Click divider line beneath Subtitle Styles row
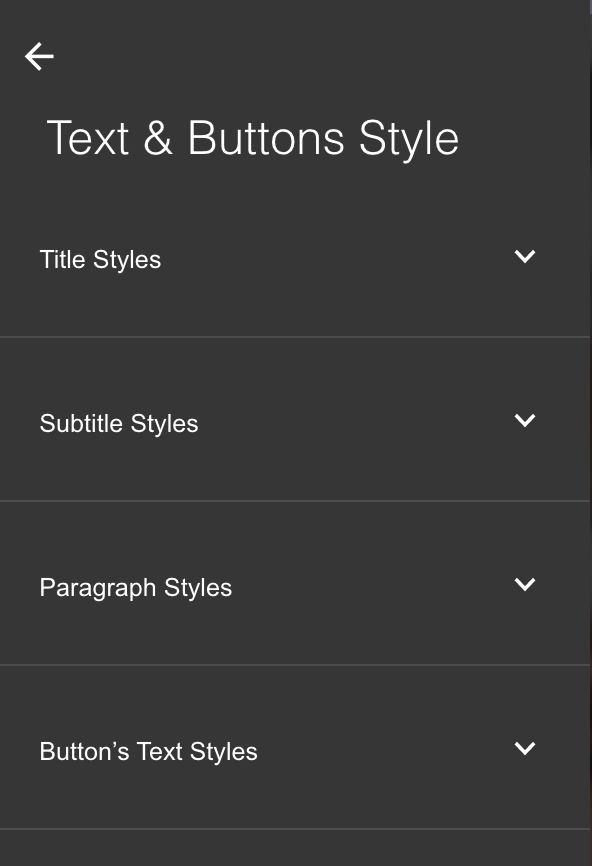592x866 pixels. (x=295, y=500)
